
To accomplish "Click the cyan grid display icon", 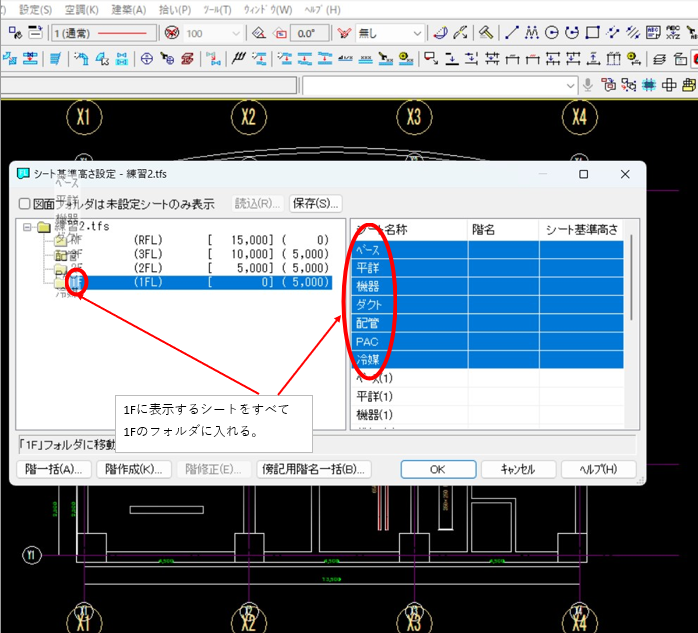I will (649, 85).
